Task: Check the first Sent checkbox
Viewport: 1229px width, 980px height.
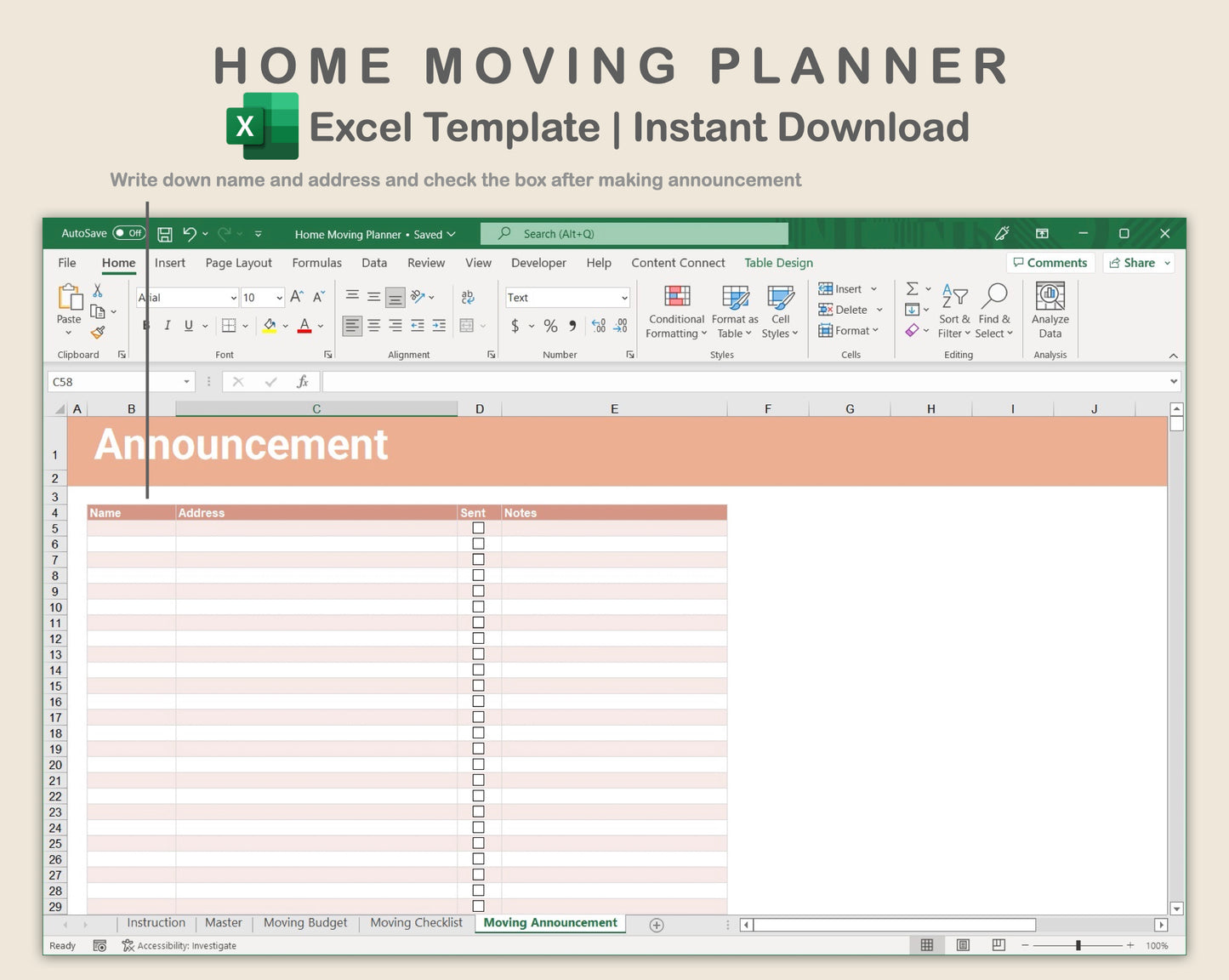Action: click(478, 527)
